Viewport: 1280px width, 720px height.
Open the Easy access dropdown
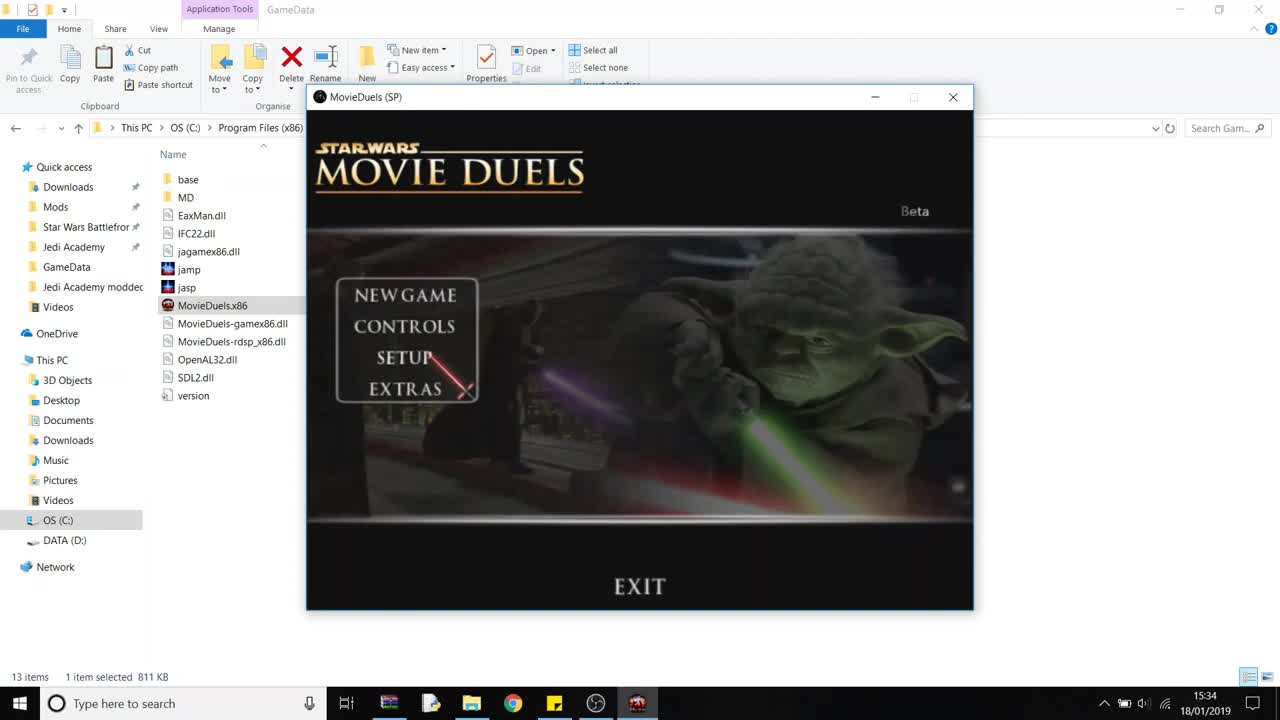click(x=422, y=67)
